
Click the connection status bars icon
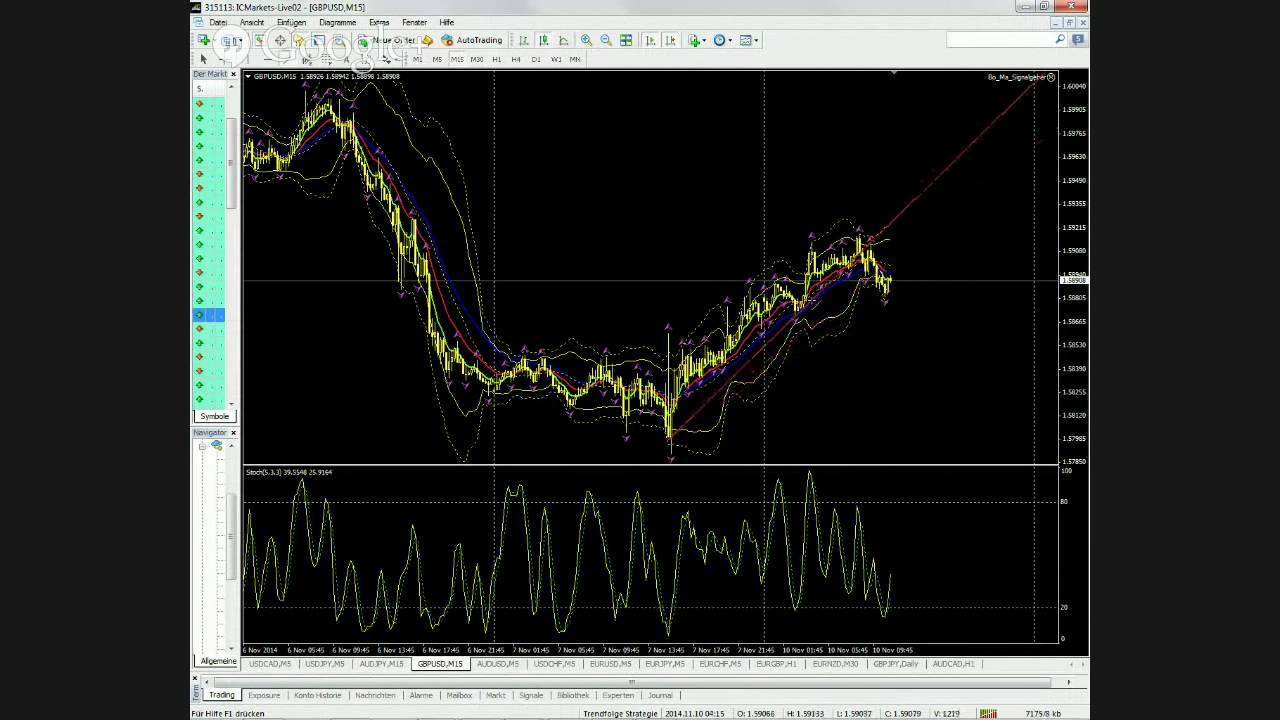988,713
